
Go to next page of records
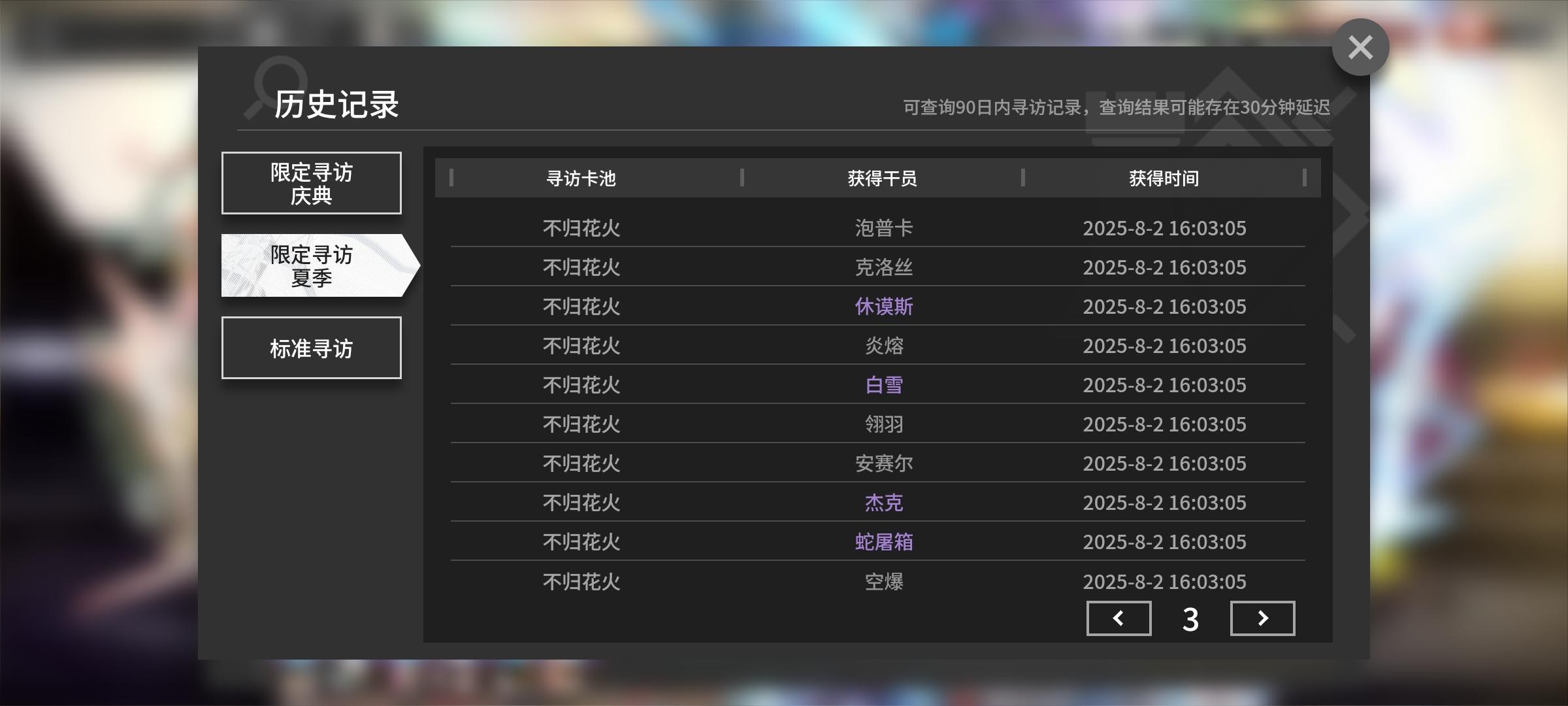[1262, 618]
